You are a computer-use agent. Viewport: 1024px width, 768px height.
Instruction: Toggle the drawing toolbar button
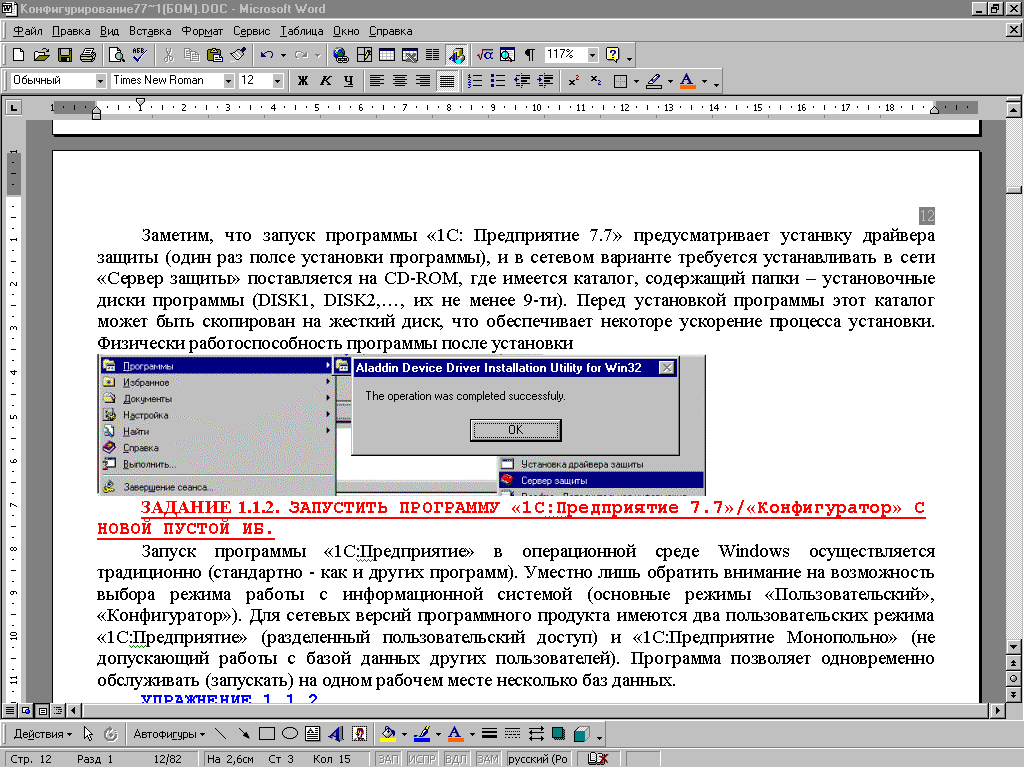tap(456, 55)
